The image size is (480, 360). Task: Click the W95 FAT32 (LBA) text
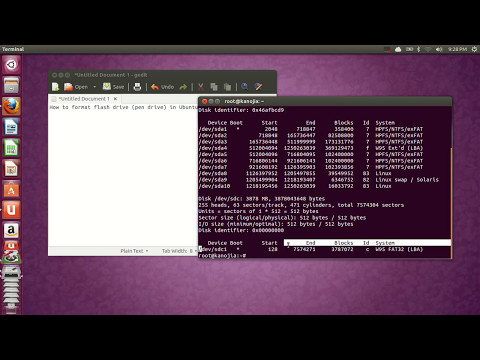(x=399, y=249)
